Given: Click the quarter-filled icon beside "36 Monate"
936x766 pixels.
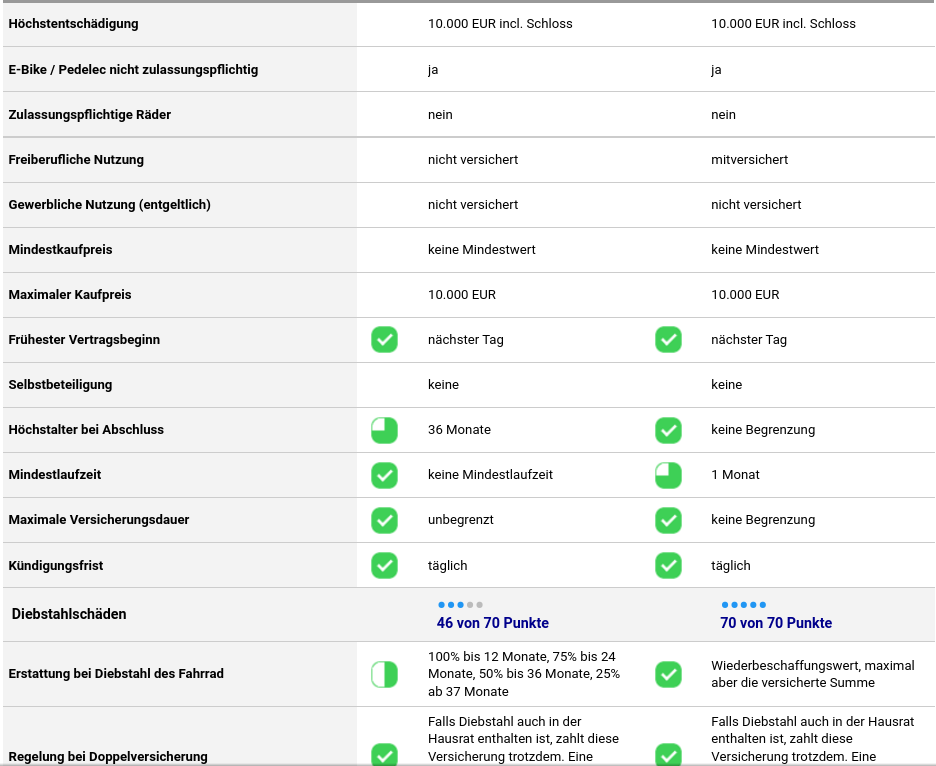Looking at the screenshot, I should 385,430.
